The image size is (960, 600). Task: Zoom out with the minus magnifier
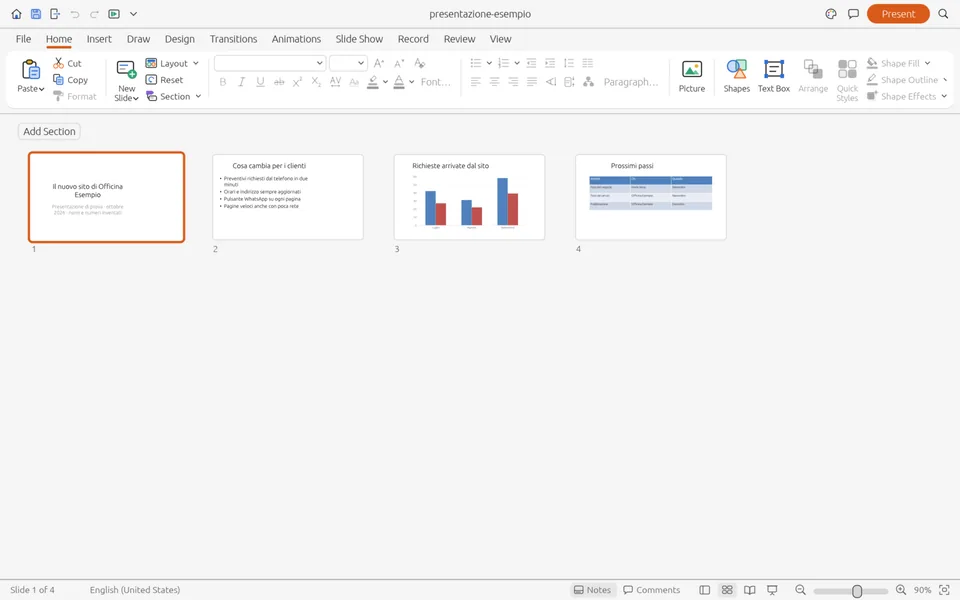pos(800,590)
